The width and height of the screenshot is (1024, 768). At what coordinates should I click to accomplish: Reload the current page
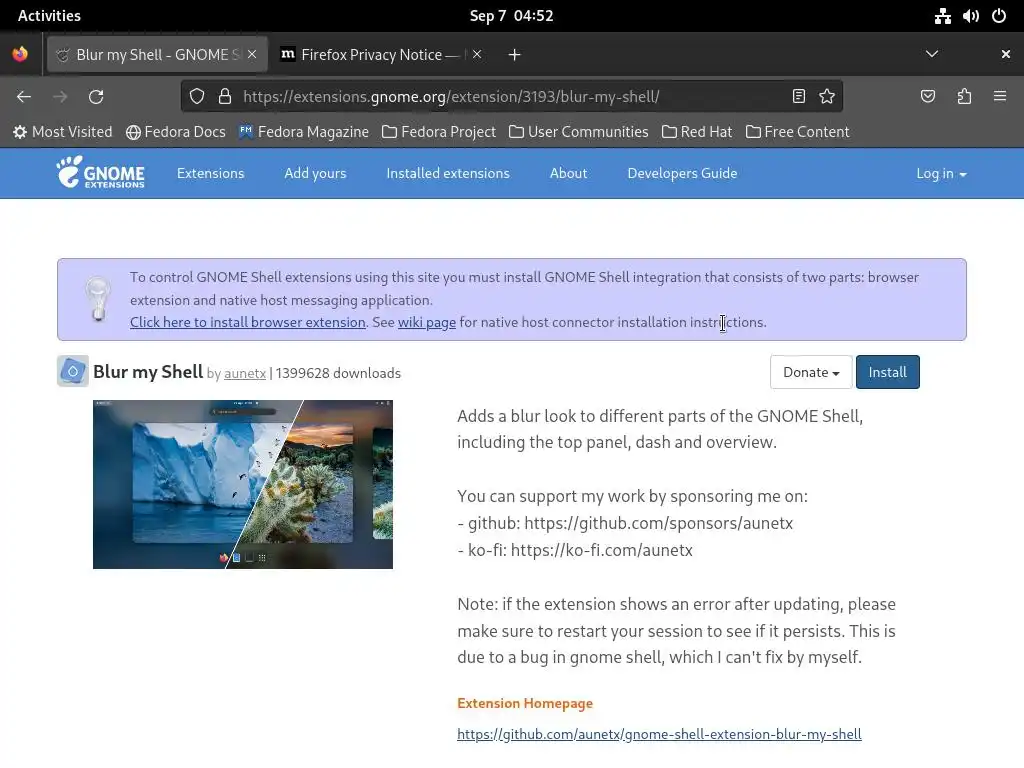[96, 97]
